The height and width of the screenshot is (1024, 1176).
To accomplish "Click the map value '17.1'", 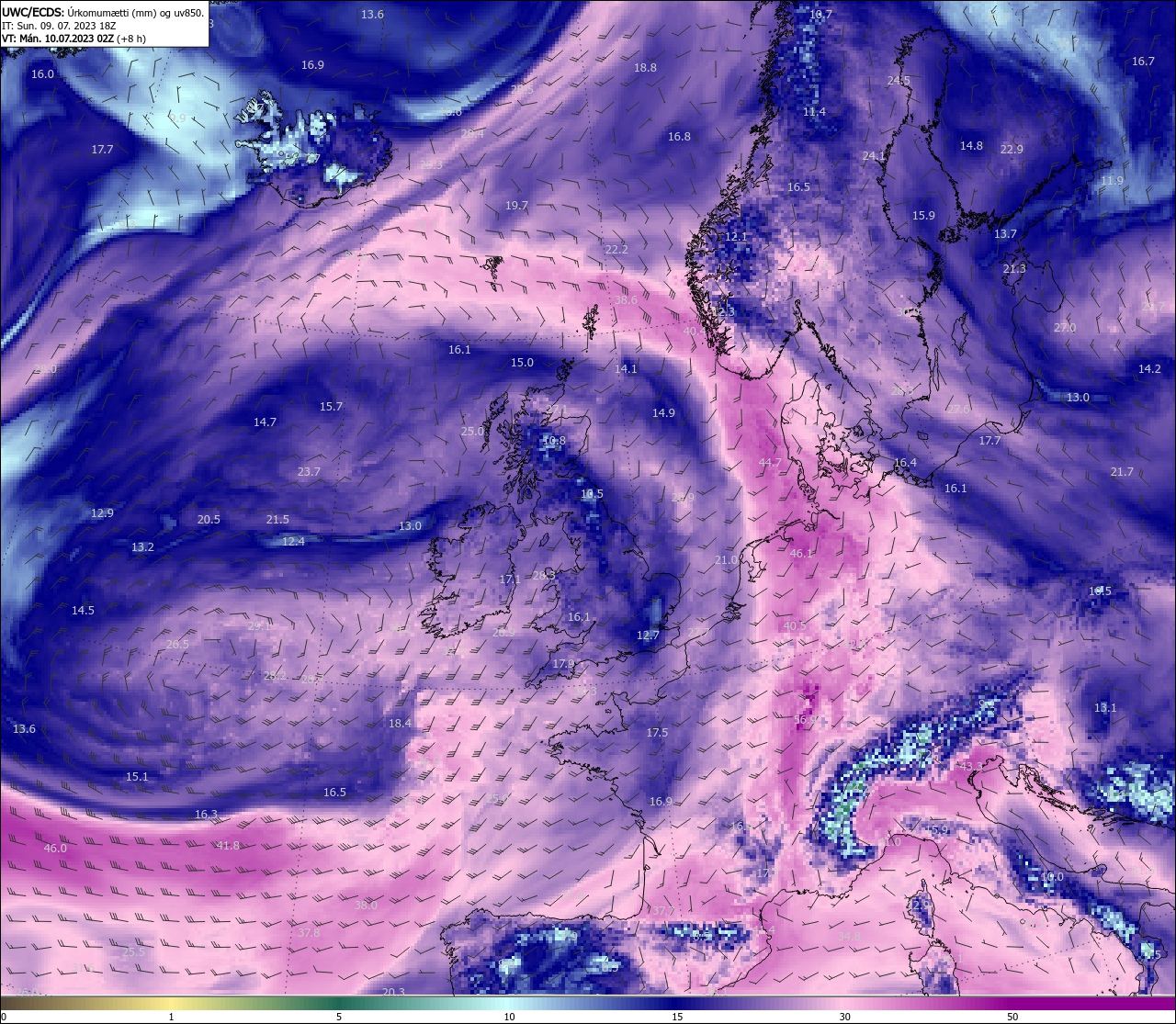I will (x=510, y=579).
